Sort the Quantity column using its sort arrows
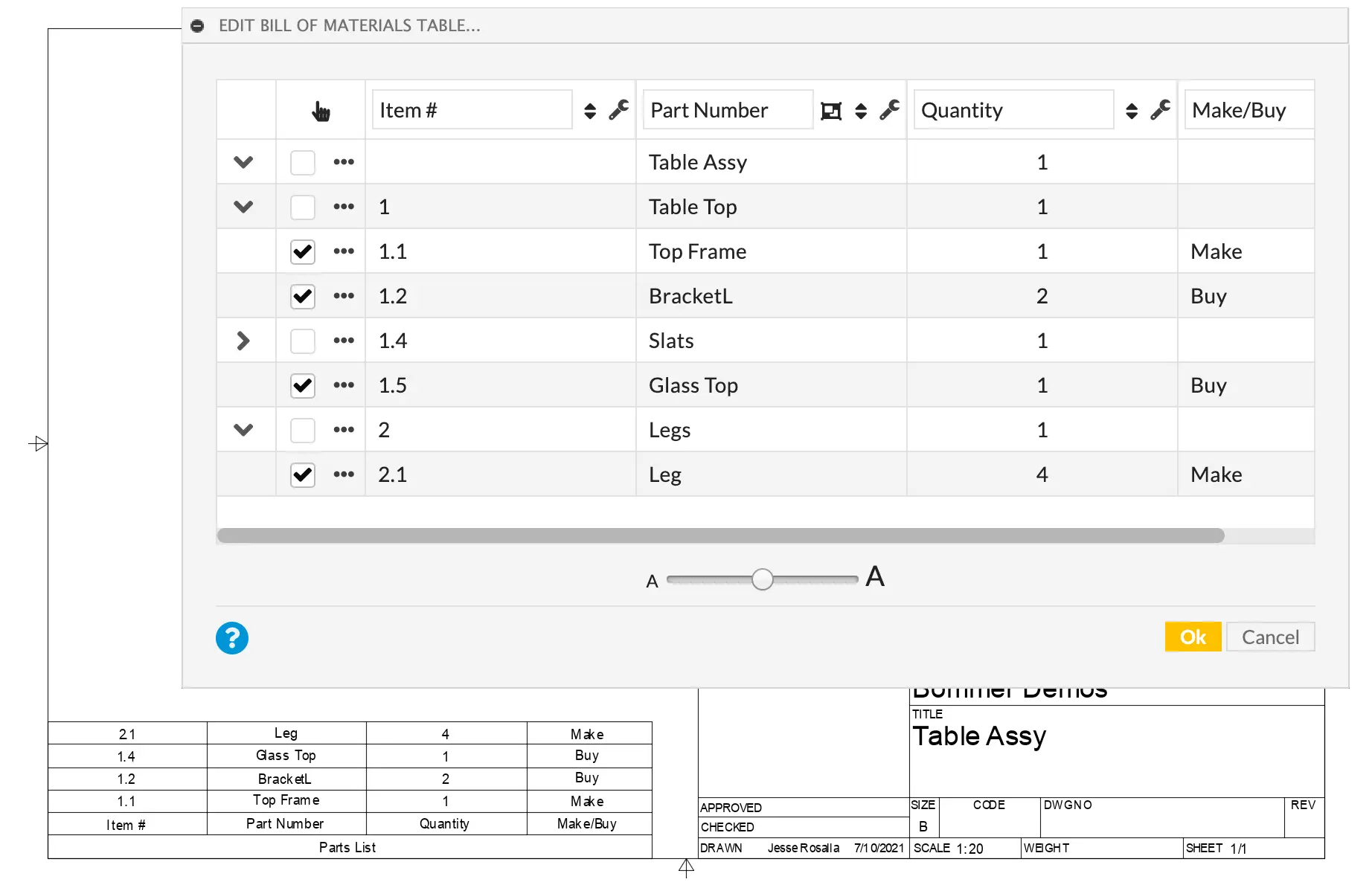 click(1132, 109)
